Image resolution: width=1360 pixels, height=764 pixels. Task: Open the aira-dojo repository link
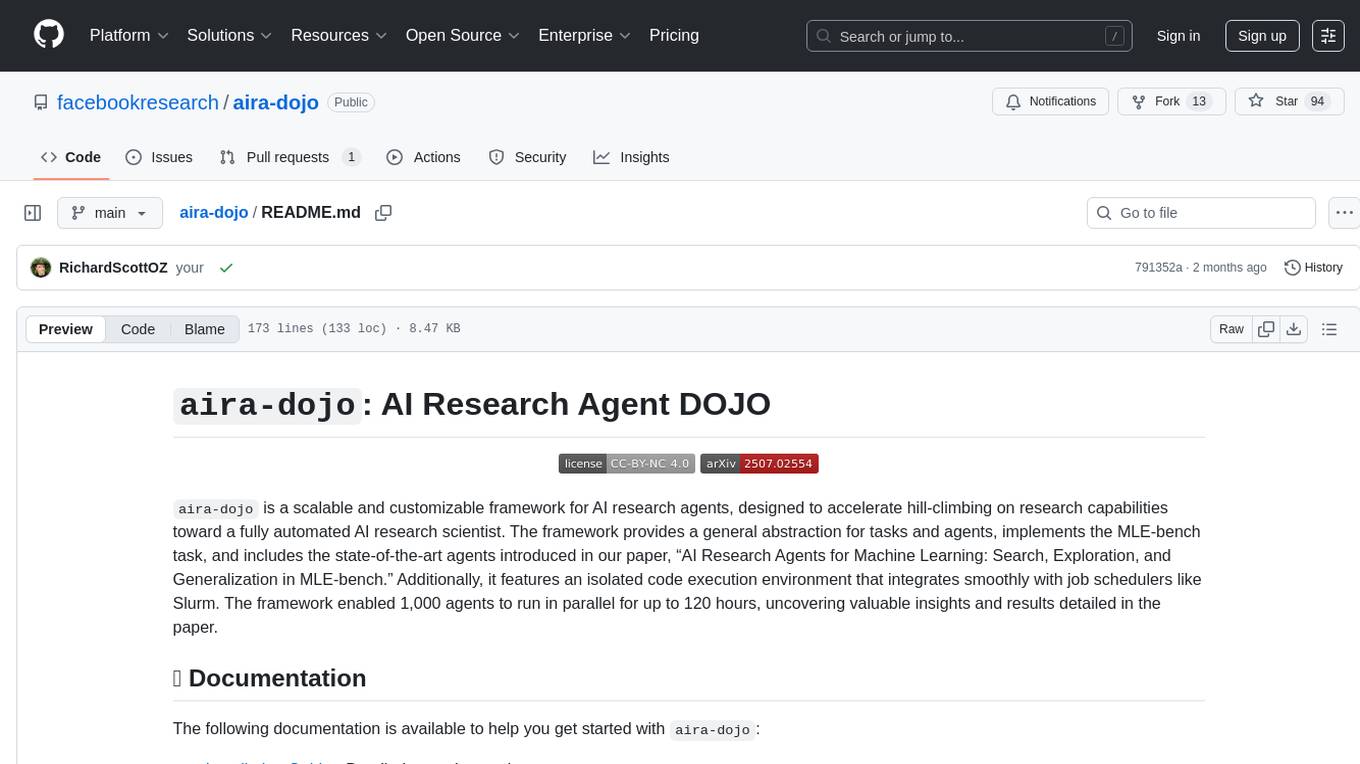point(276,102)
